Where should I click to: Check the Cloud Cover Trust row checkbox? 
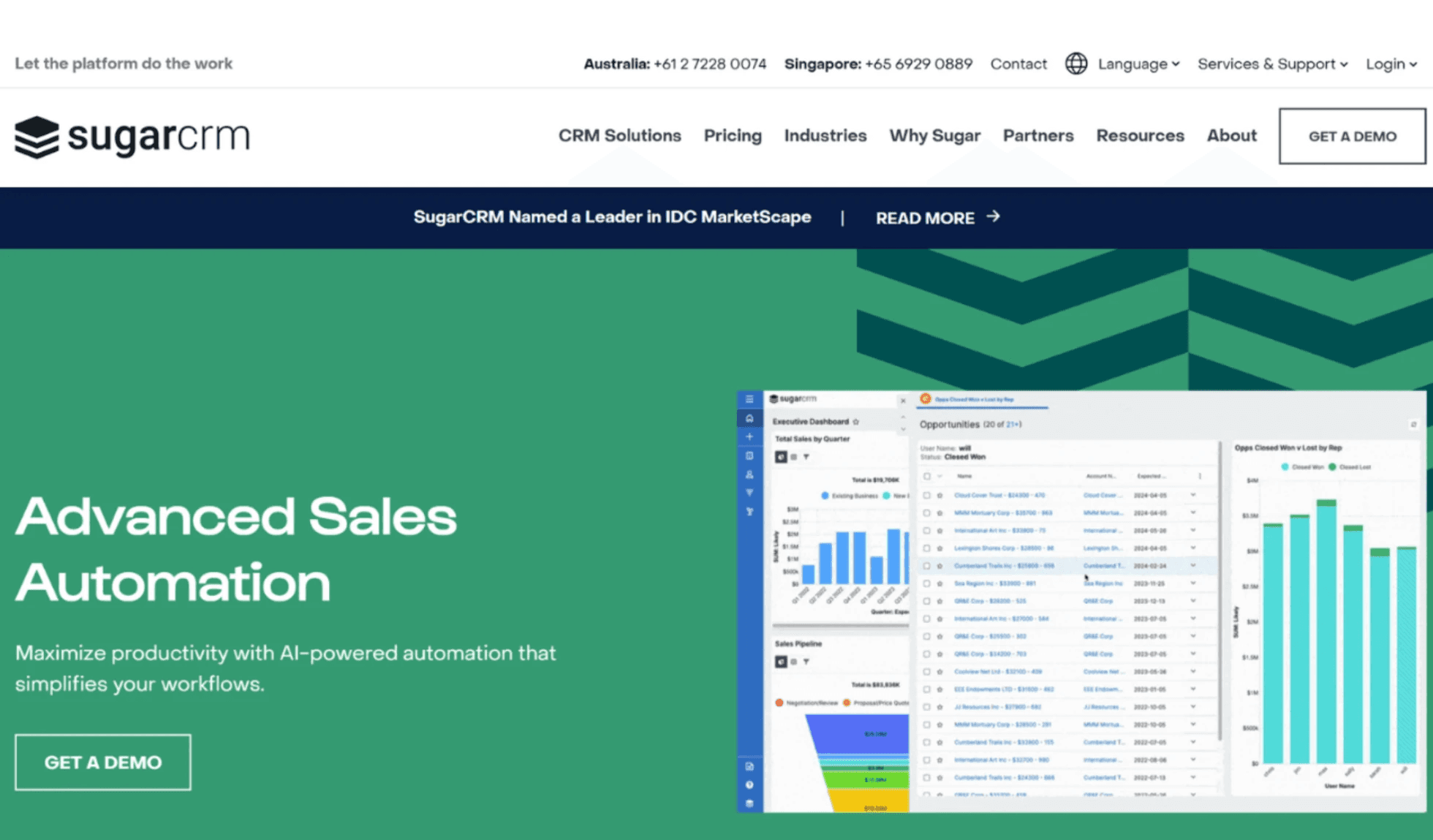[927, 496]
